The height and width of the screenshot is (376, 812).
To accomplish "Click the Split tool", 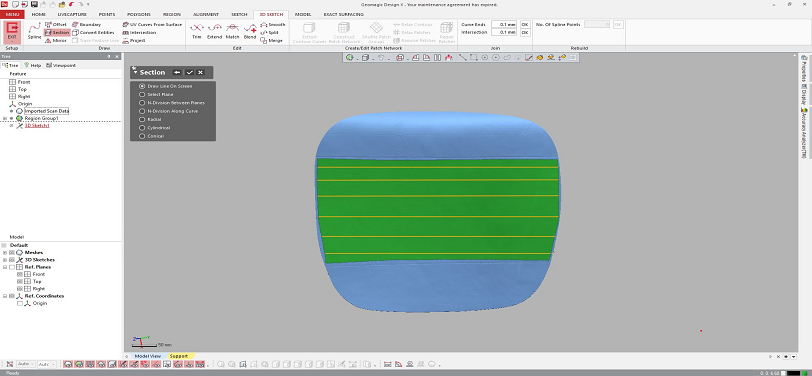I will (270, 32).
